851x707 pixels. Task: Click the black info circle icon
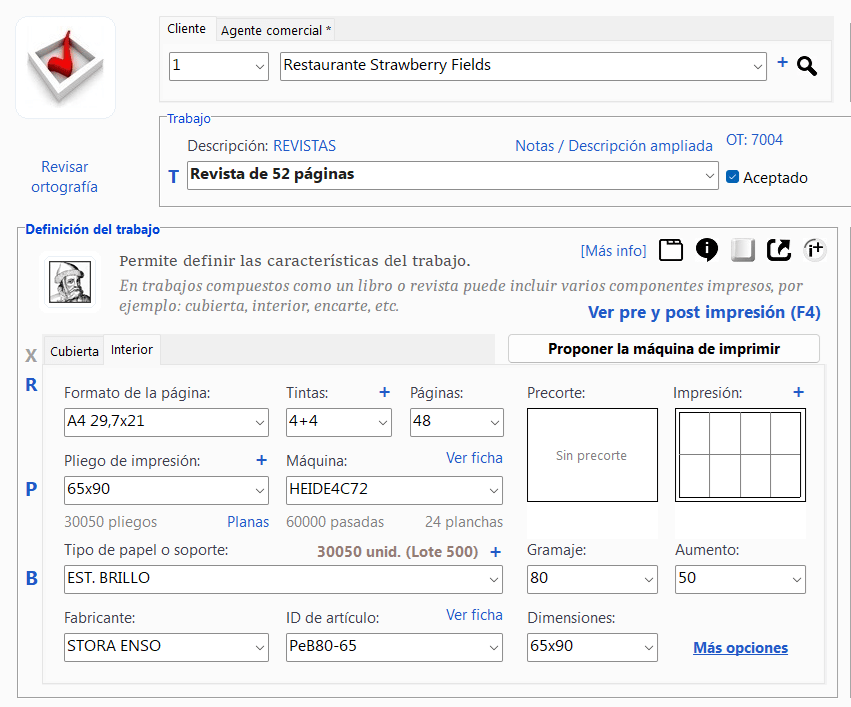click(707, 249)
